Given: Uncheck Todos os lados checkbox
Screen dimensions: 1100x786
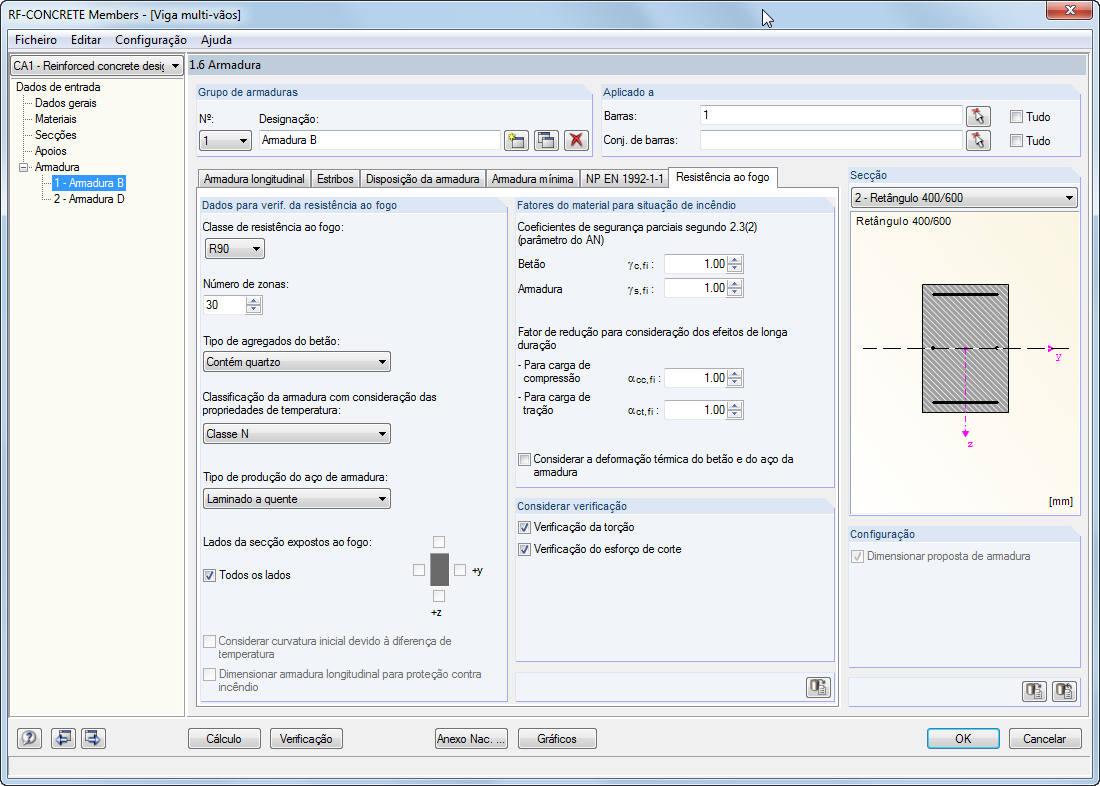Looking at the screenshot, I should point(209,575).
